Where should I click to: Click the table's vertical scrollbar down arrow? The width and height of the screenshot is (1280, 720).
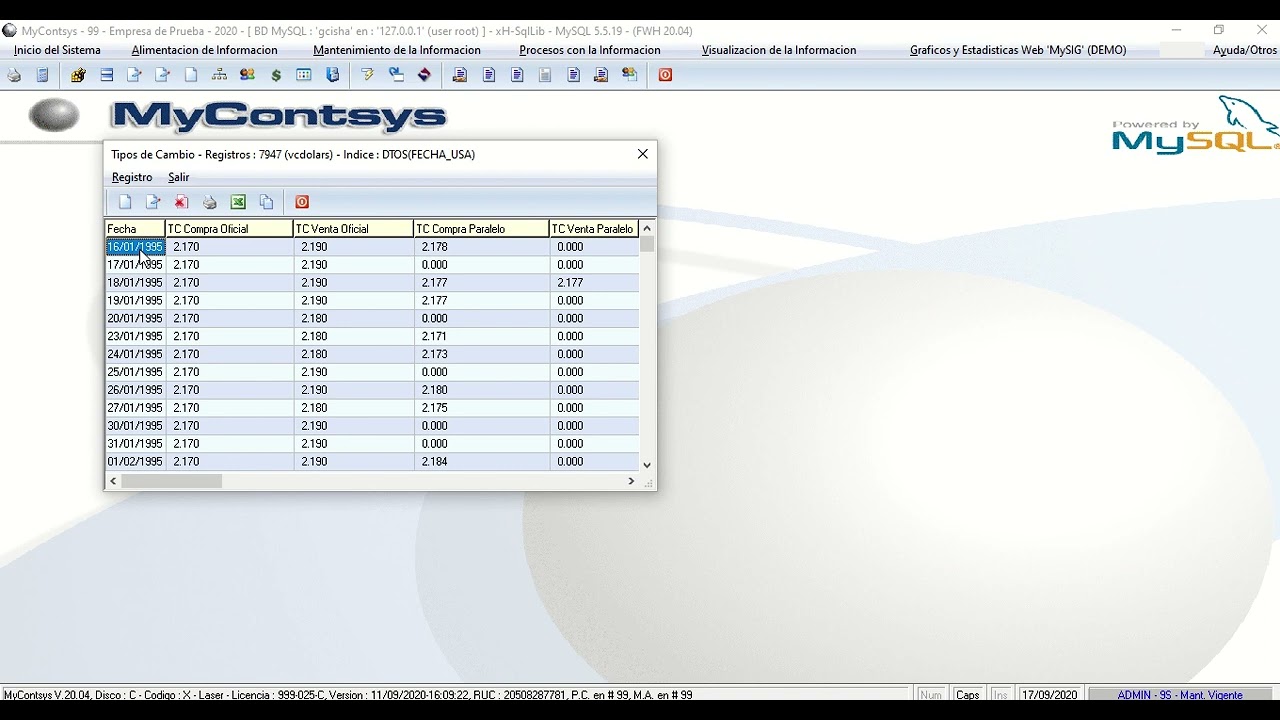tap(647, 464)
